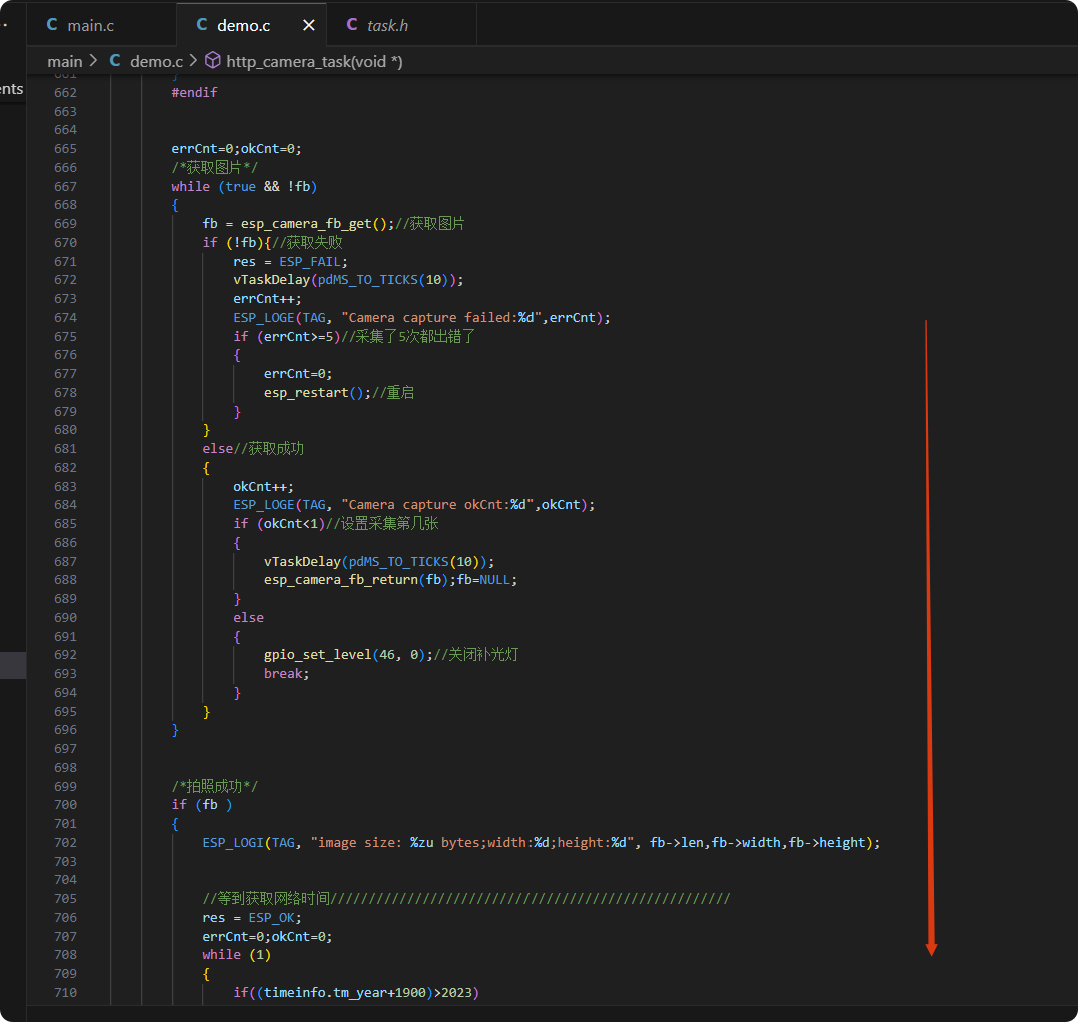Open the demo.c breadcrumb dropdown
Viewport: 1078px width, 1022px height.
click(x=156, y=61)
